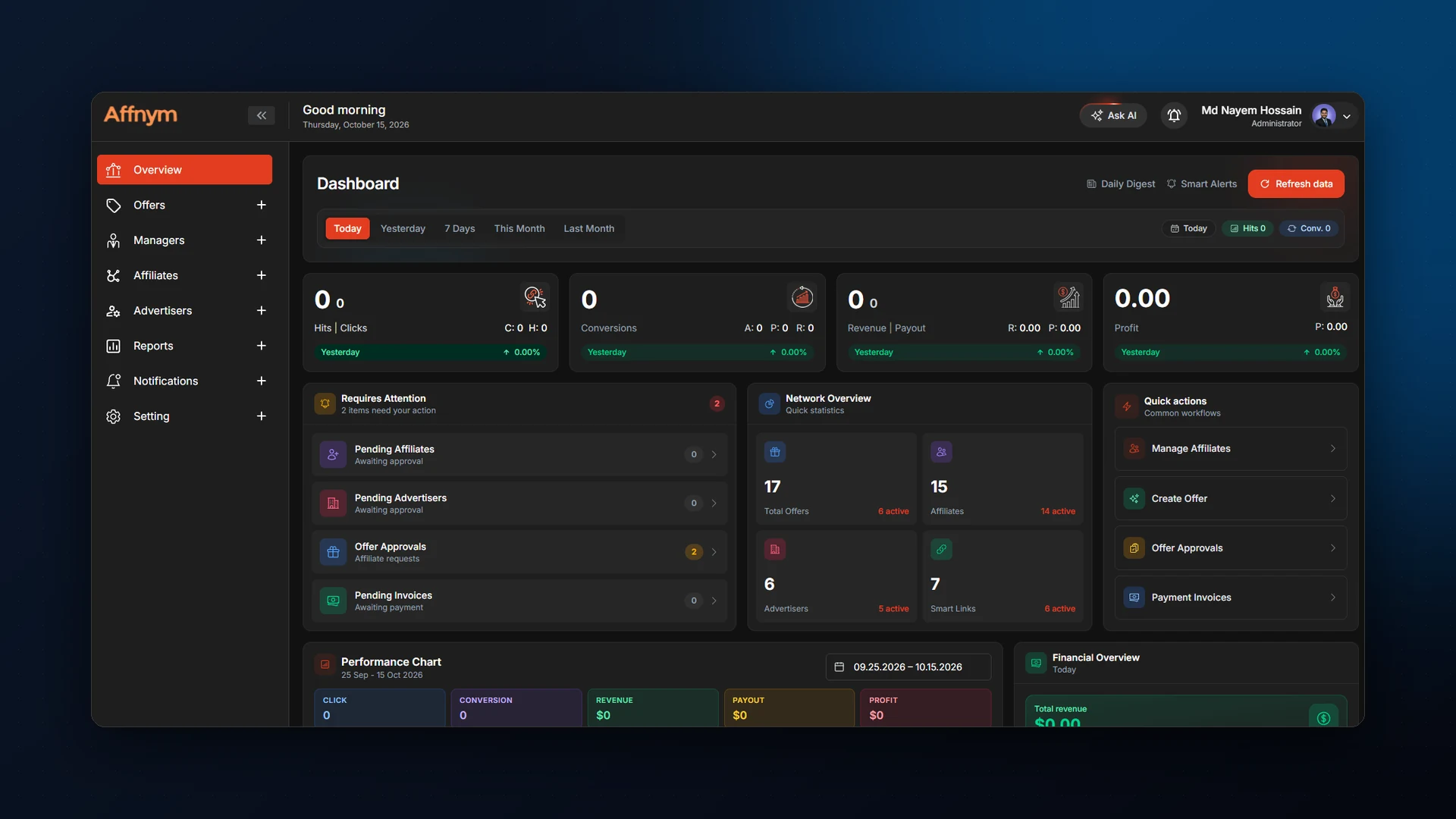Open Pending Advertisers chevron arrow
This screenshot has width=1456, height=819.
(x=714, y=504)
